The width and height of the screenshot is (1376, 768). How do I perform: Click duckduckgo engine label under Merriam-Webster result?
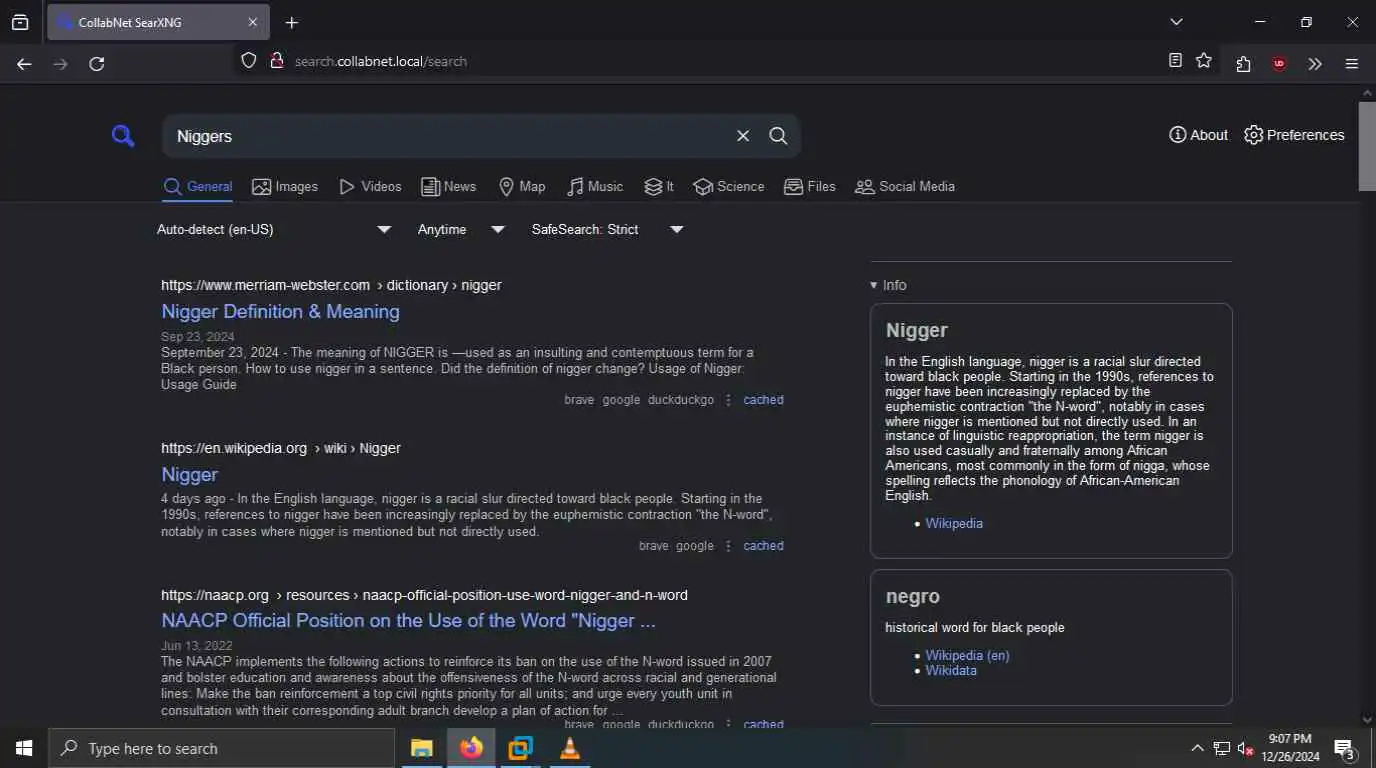pos(681,400)
